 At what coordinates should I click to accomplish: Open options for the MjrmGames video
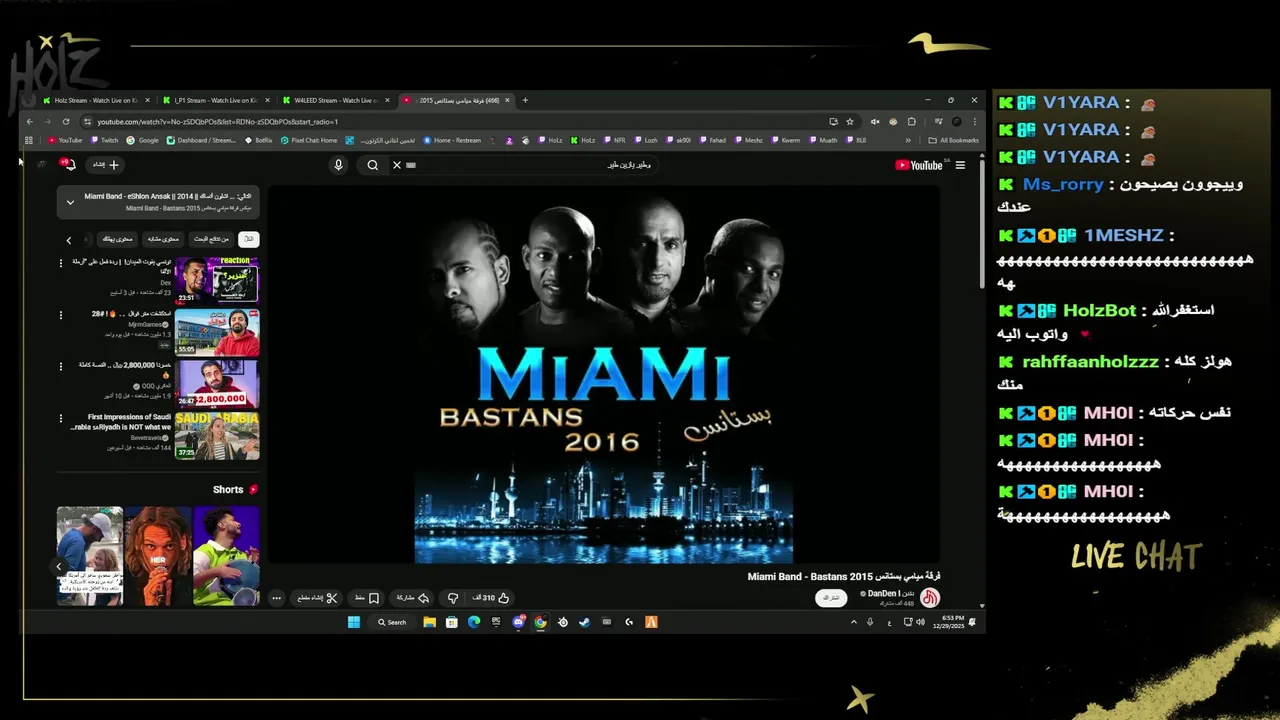[61, 315]
